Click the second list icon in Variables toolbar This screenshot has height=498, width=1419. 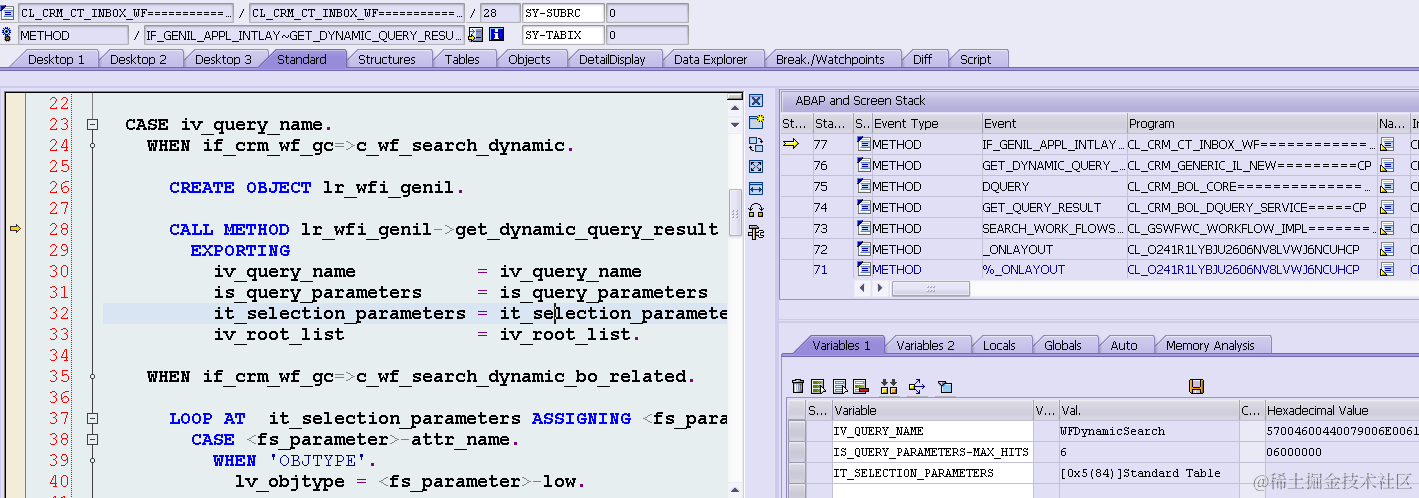(x=839, y=386)
